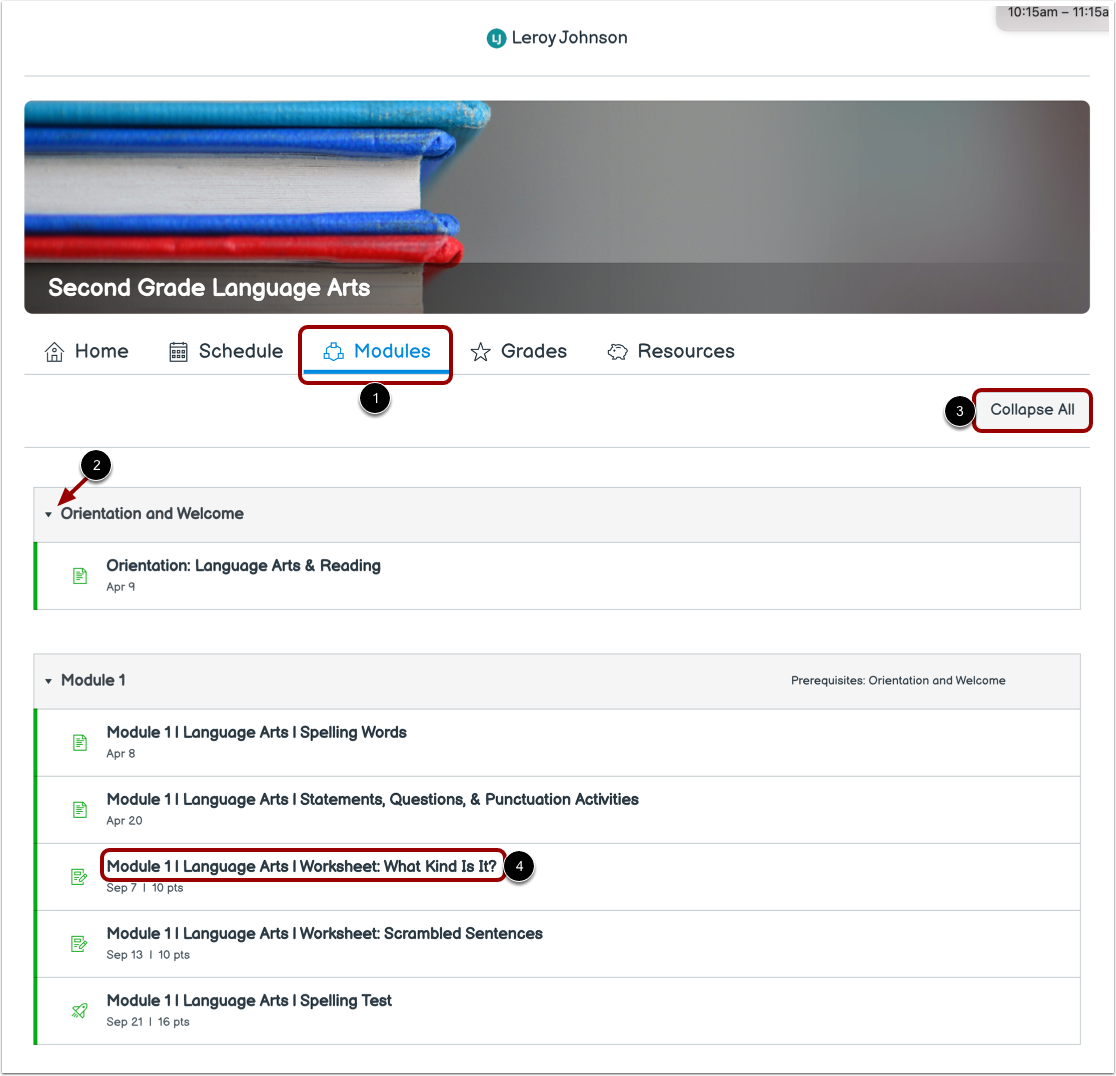1116x1076 pixels.
Task: Collapse the Module 1 section arrow
Action: click(x=49, y=680)
